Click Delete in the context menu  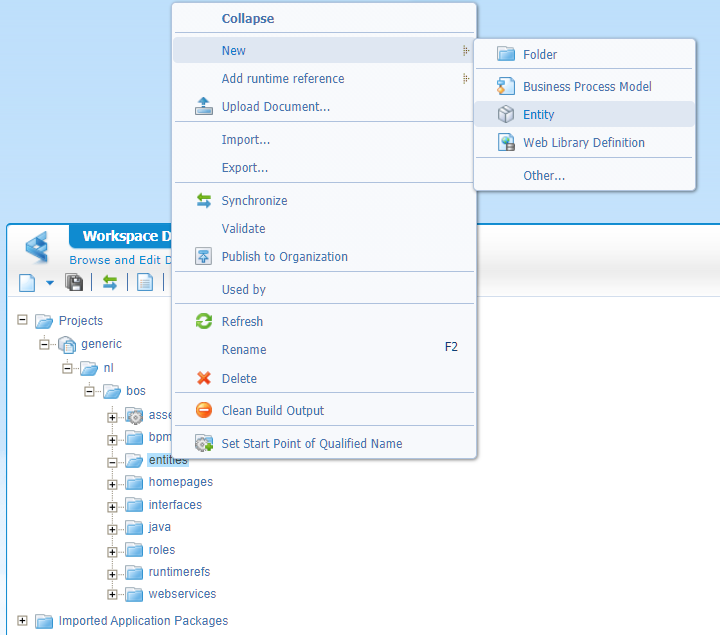(239, 379)
